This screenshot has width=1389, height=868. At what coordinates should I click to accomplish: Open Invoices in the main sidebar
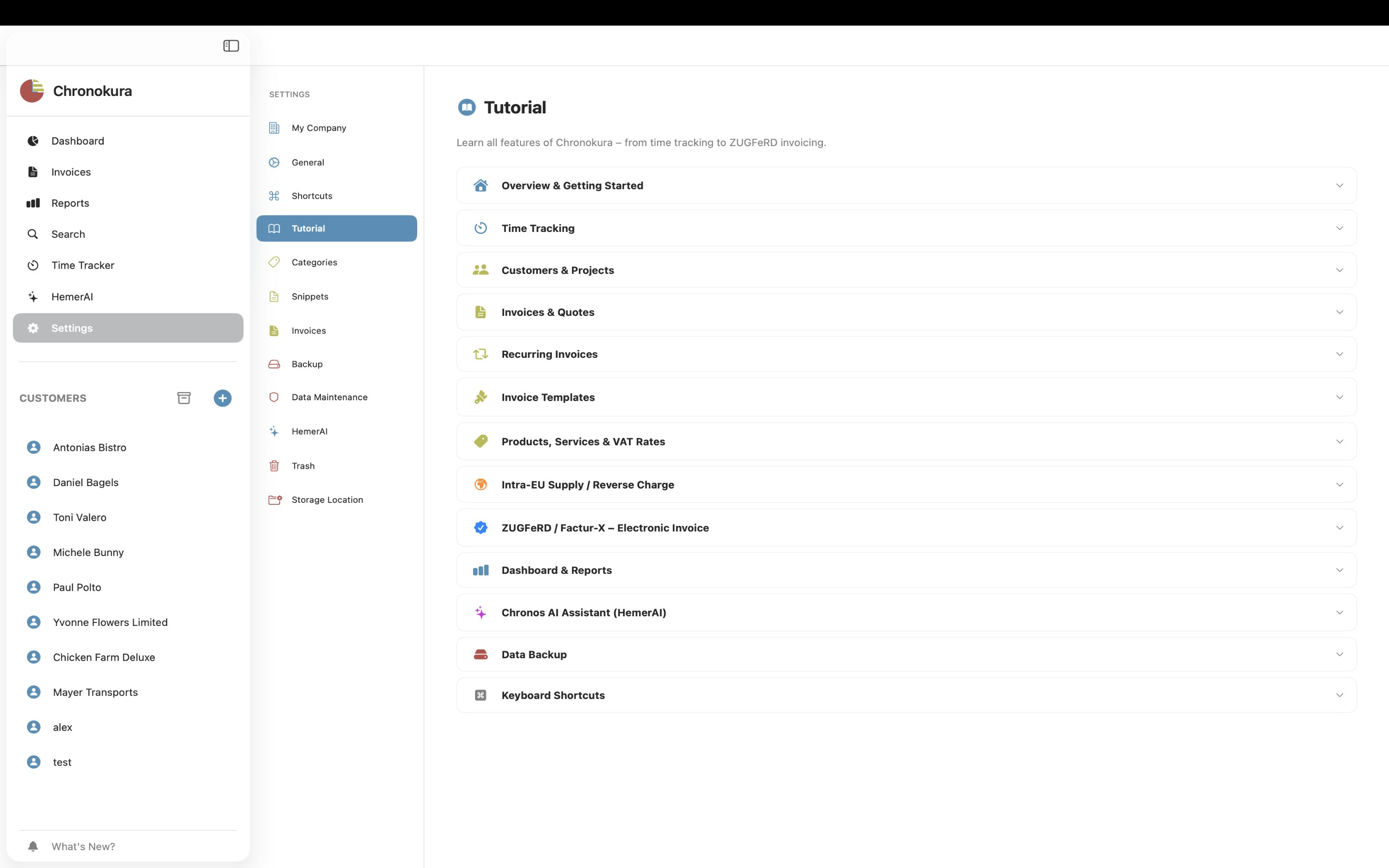128,172
